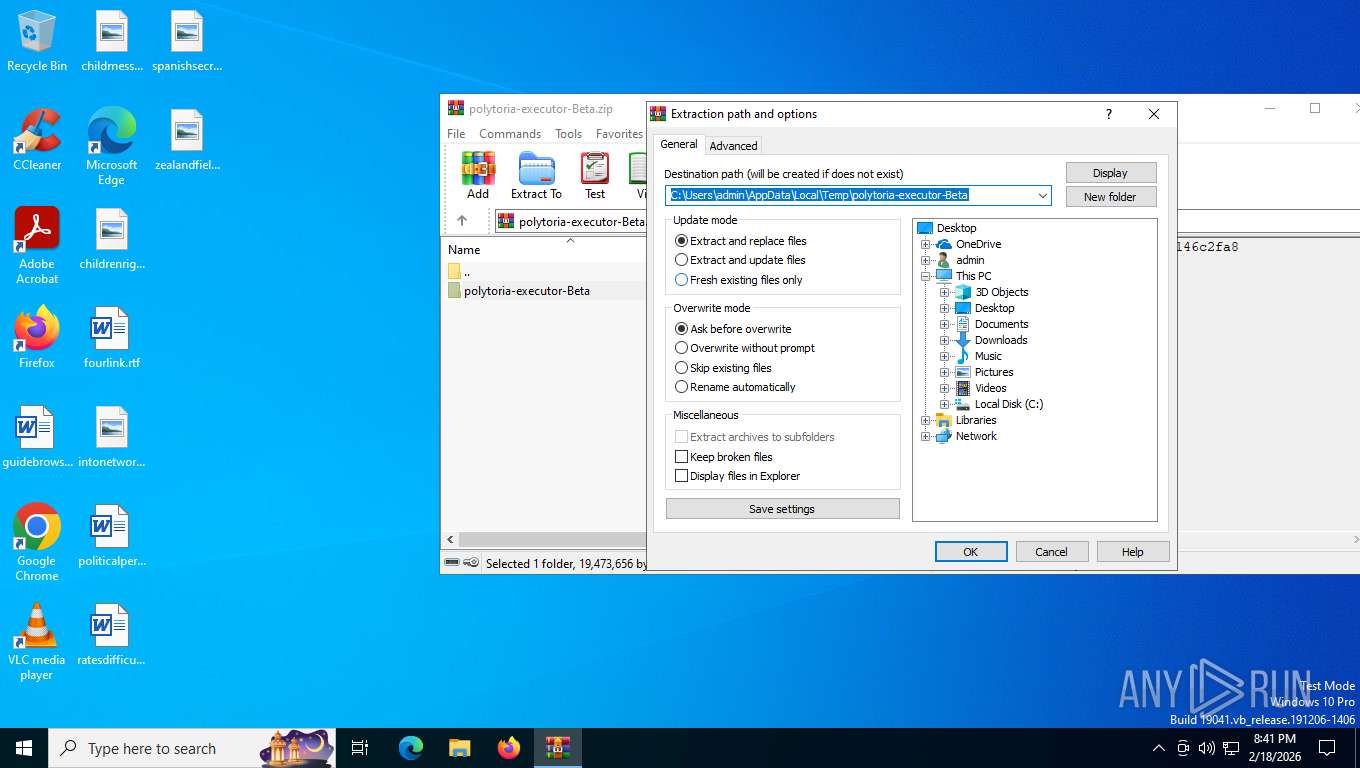Select the Firefox desktop shortcut
The image size is (1360, 768).
37,338
